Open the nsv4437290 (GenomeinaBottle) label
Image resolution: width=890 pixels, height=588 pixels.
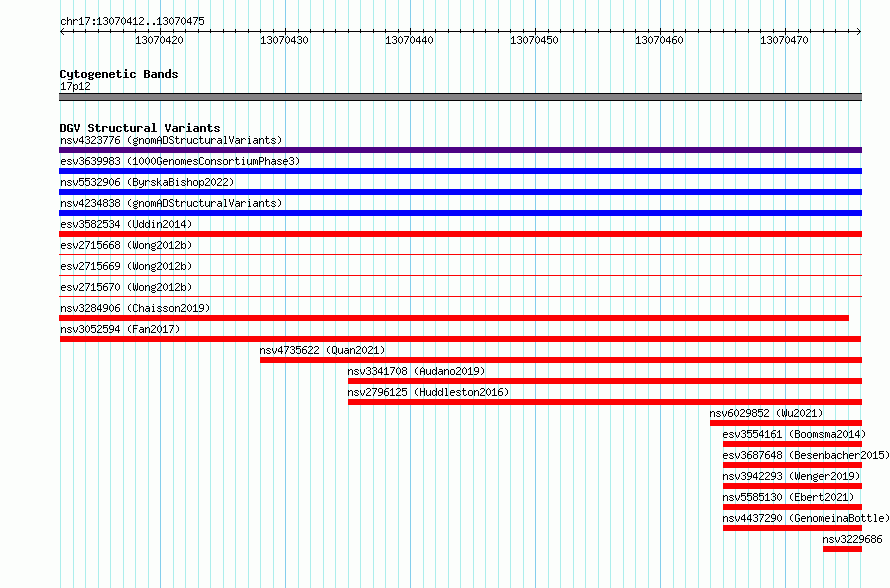click(806, 518)
